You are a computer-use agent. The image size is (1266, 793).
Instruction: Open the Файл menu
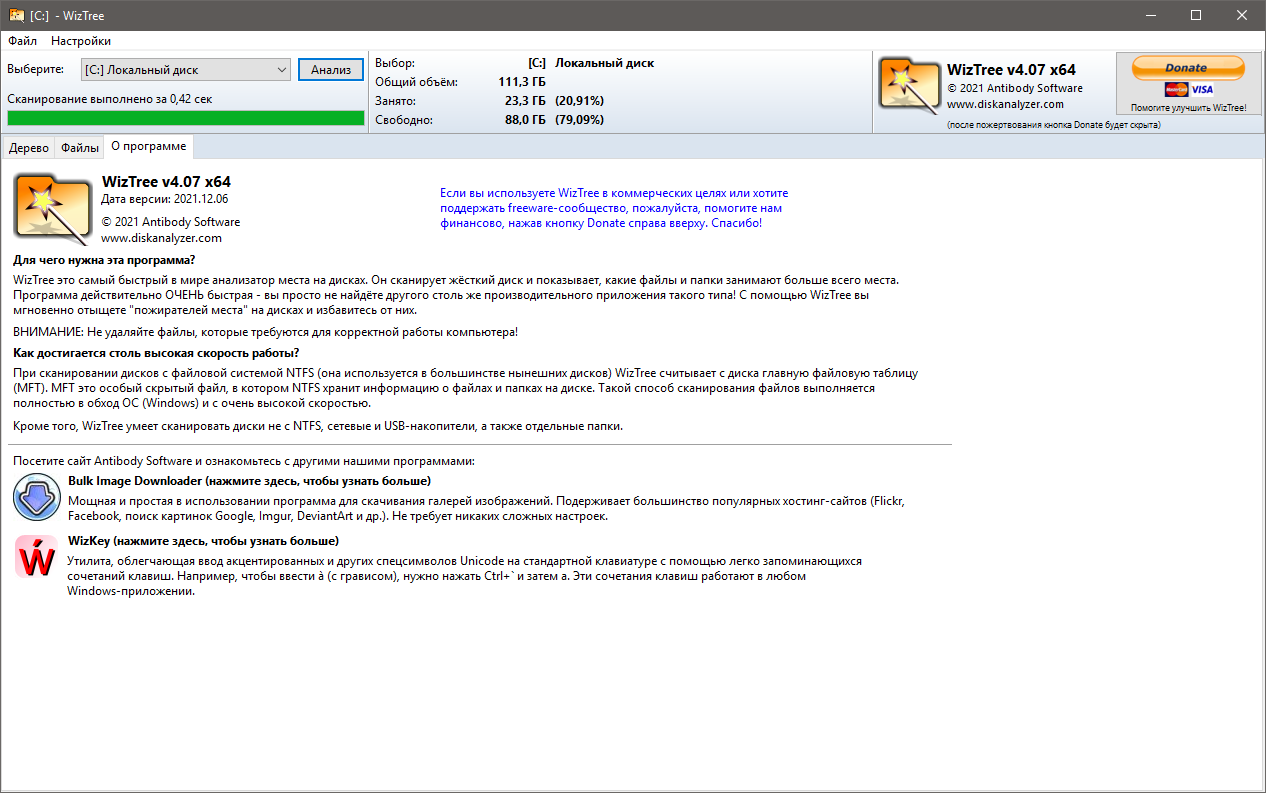pos(22,41)
